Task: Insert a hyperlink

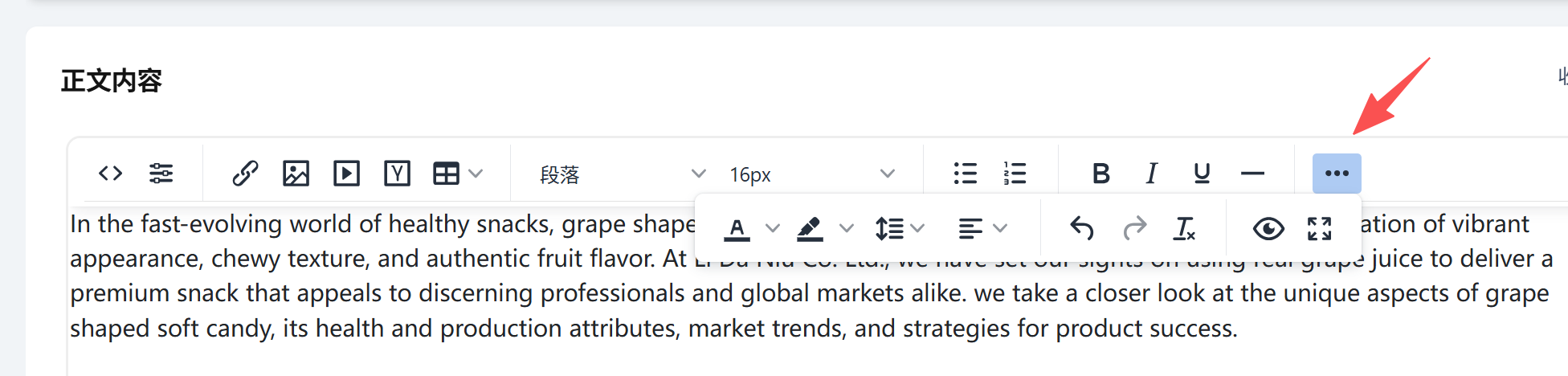Action: click(245, 174)
